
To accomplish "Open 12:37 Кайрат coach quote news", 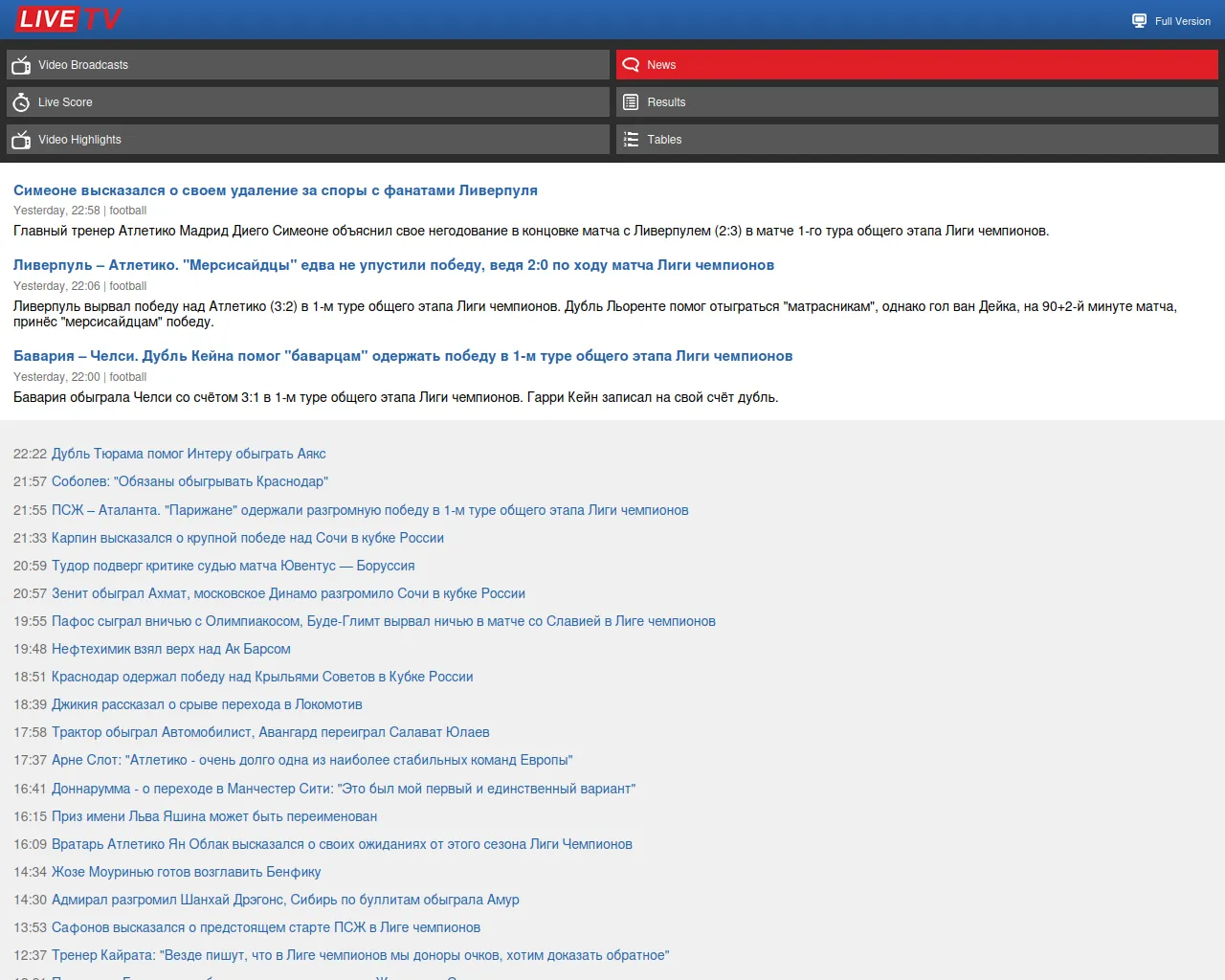I will 361,955.
